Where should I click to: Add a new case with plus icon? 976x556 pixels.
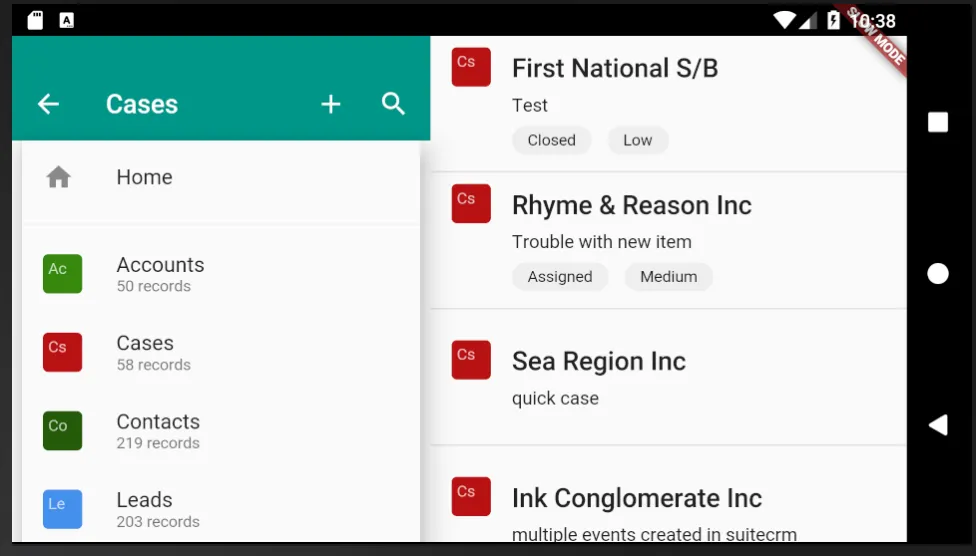[x=331, y=104]
